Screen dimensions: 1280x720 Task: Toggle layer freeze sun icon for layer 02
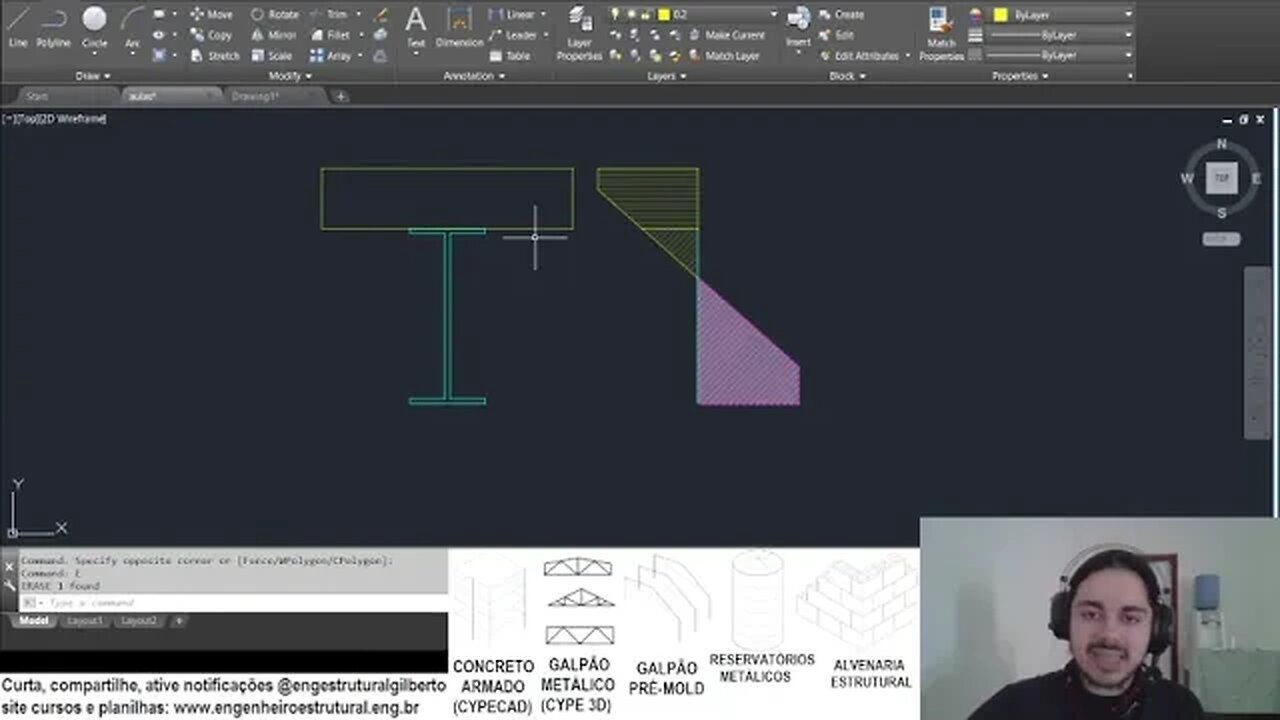coord(632,14)
